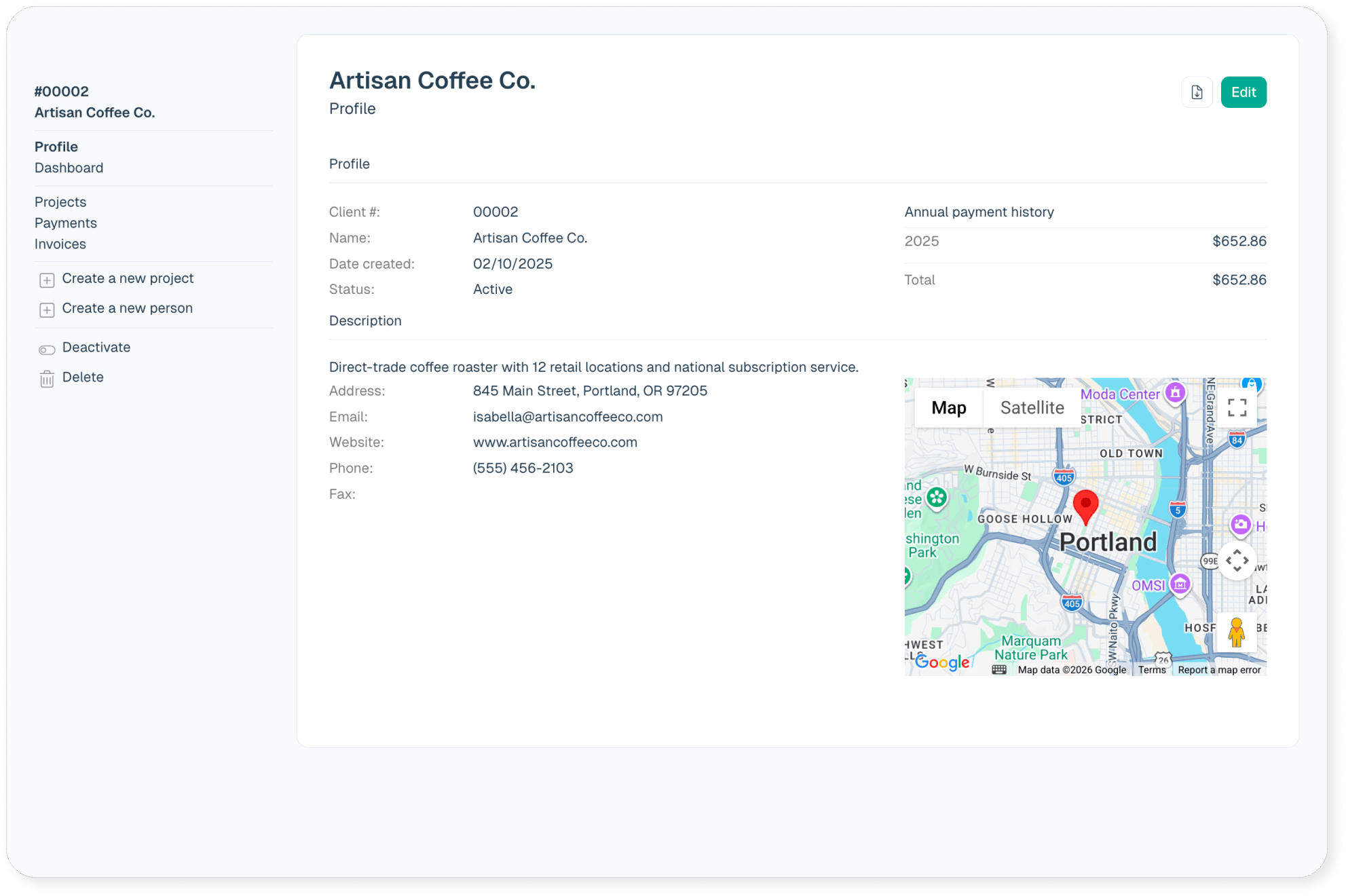Click the map camera pan control
Viewport: 1346px width, 896px height.
[x=1237, y=561]
